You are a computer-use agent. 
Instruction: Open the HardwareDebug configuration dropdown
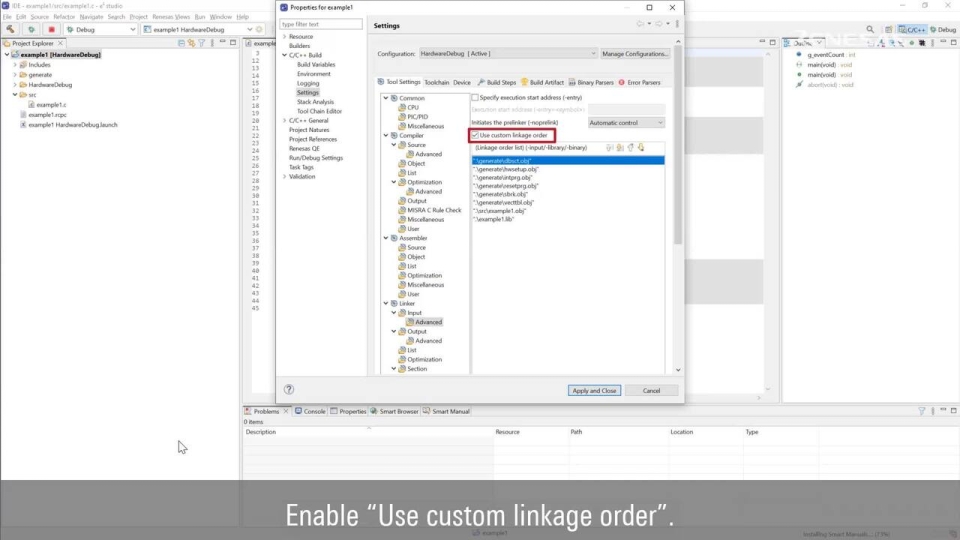tap(508, 54)
